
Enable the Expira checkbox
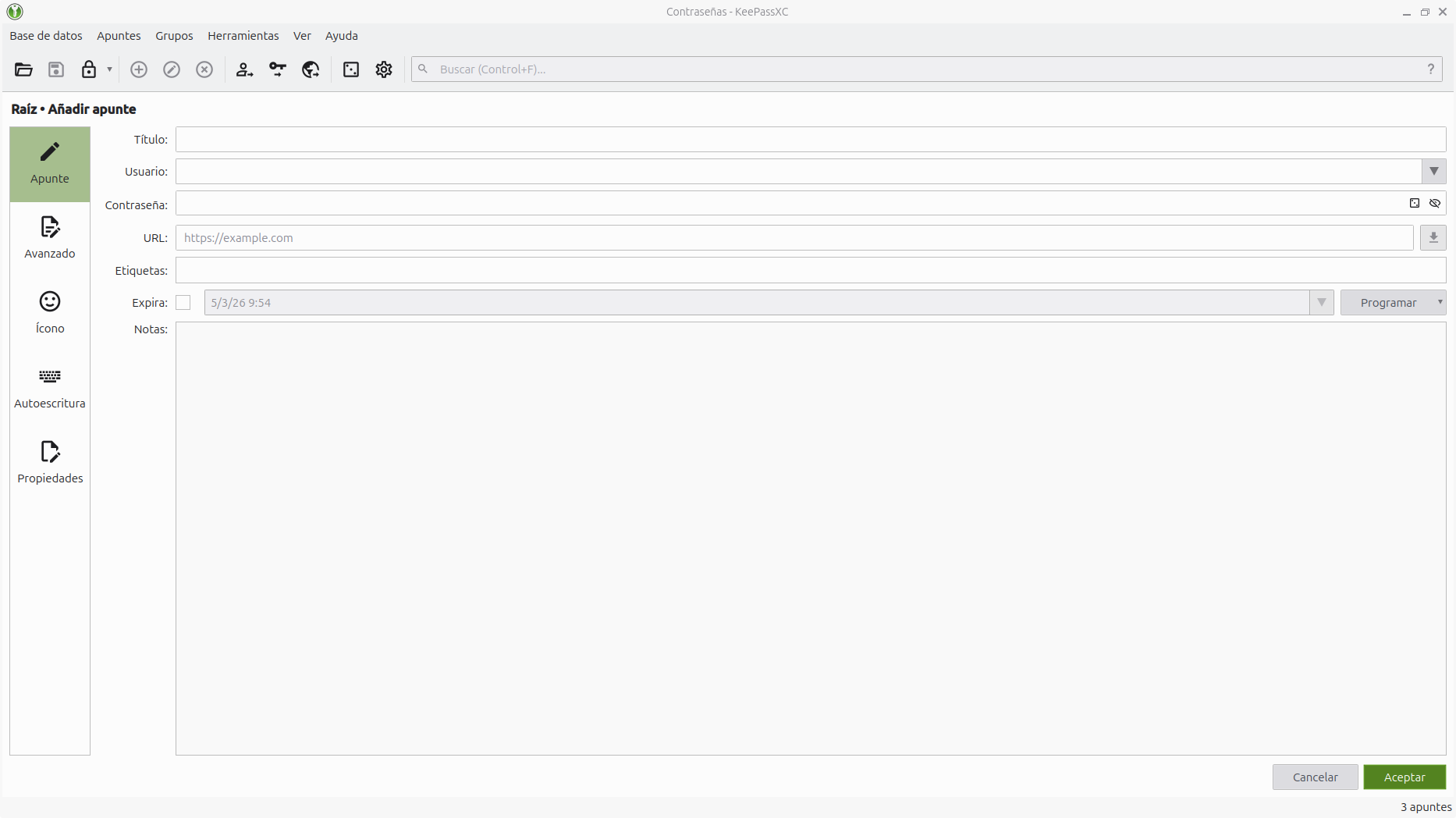[x=183, y=303]
